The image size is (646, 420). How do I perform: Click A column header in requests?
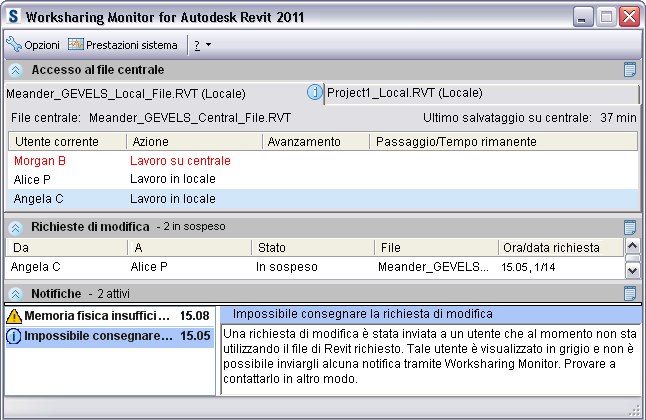point(190,248)
